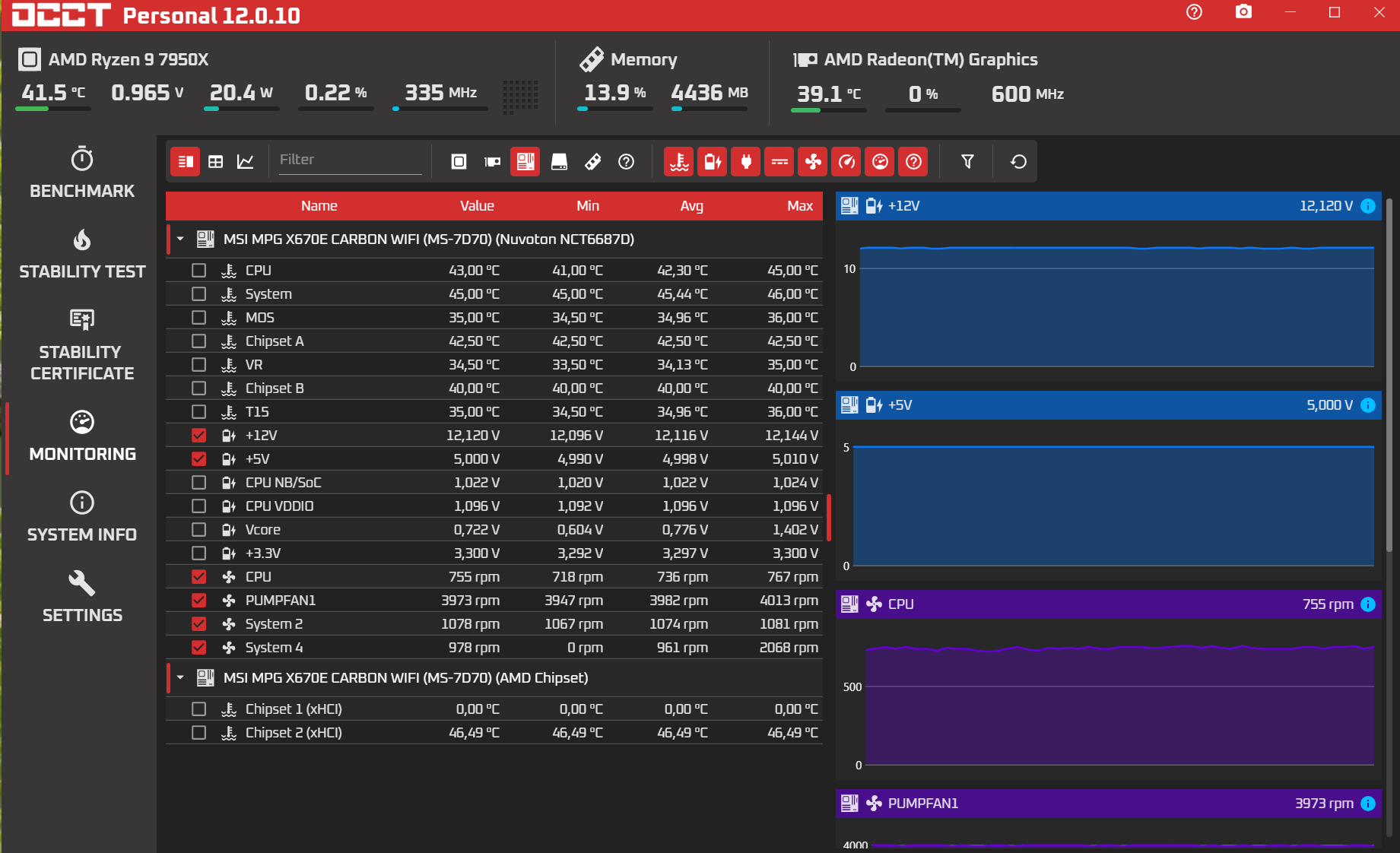Toggle the power plug sensor filter icon
This screenshot has width=1400, height=853.
746,161
